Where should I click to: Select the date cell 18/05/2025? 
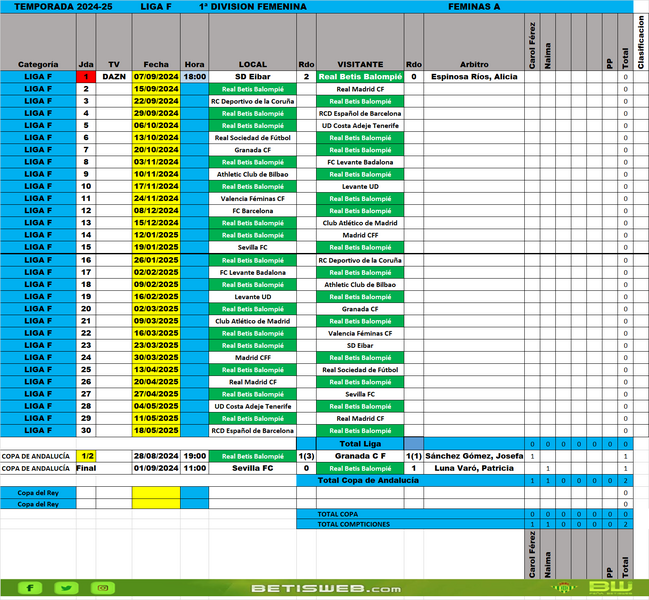(156, 430)
